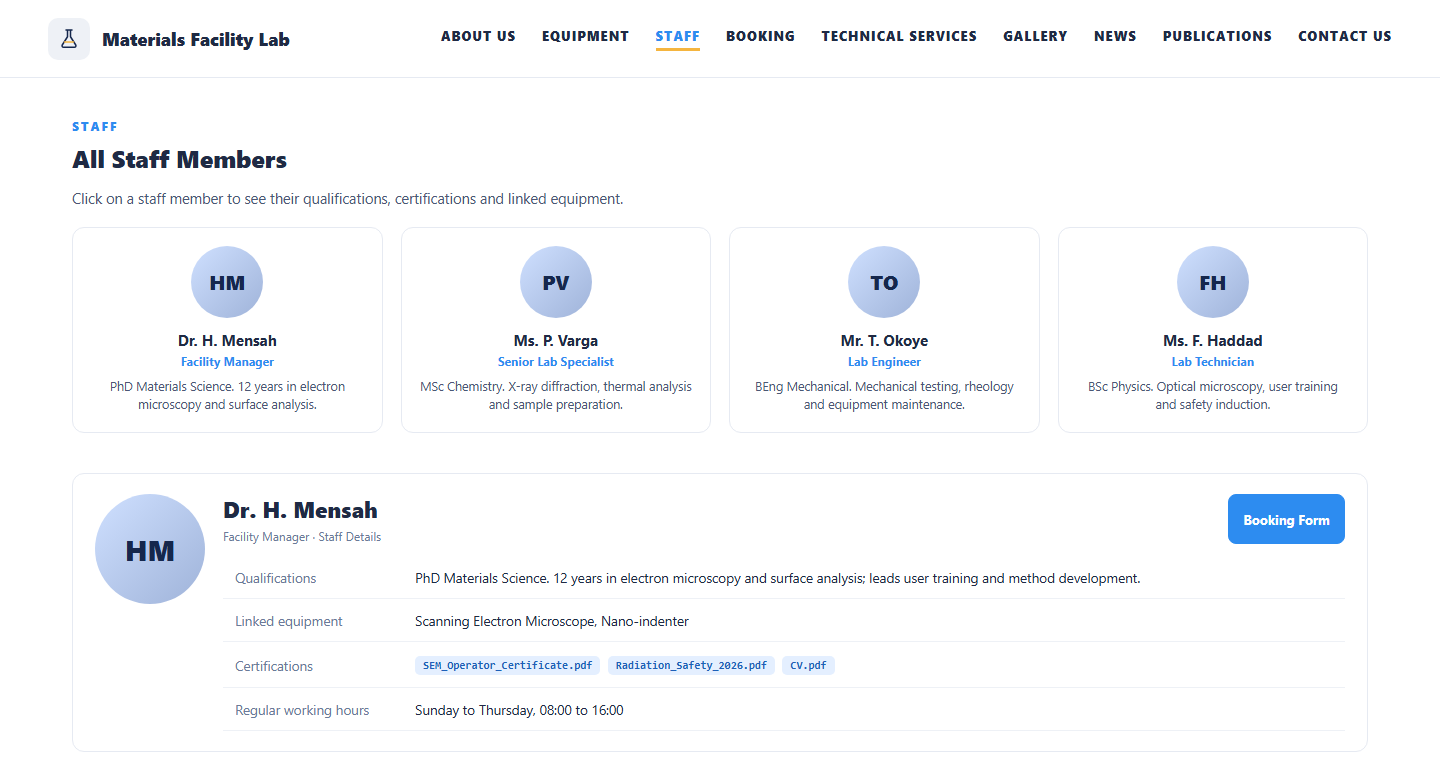
Task: Click the Qualifications row label
Action: tap(275, 578)
